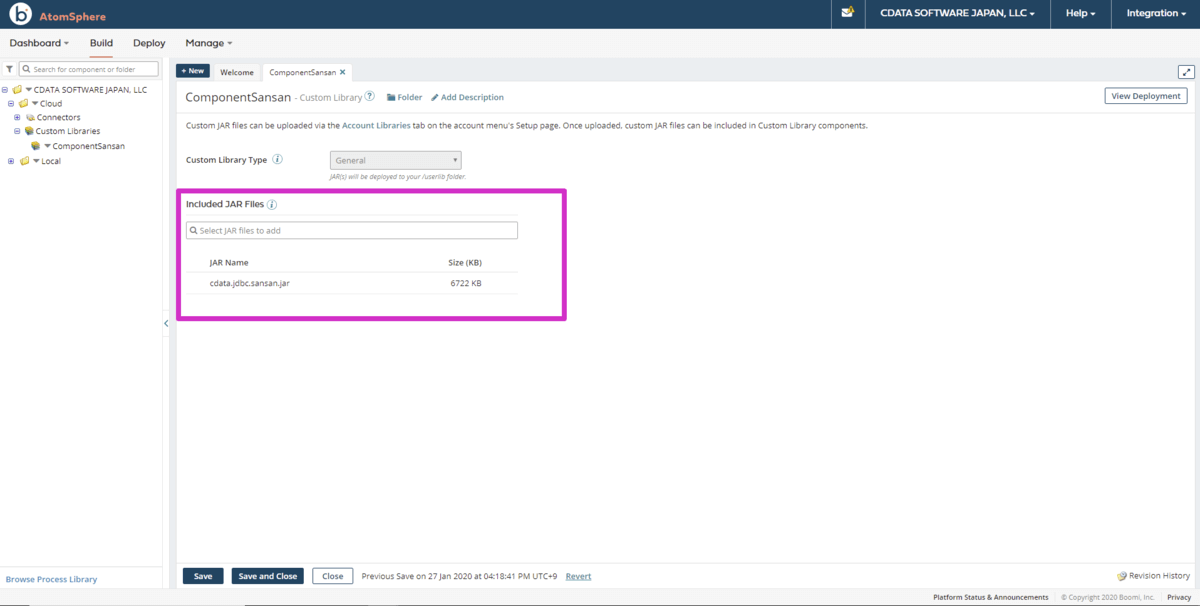Open Platform Status & Announcements link
Image resolution: width=1200 pixels, height=606 pixels.
991,597
